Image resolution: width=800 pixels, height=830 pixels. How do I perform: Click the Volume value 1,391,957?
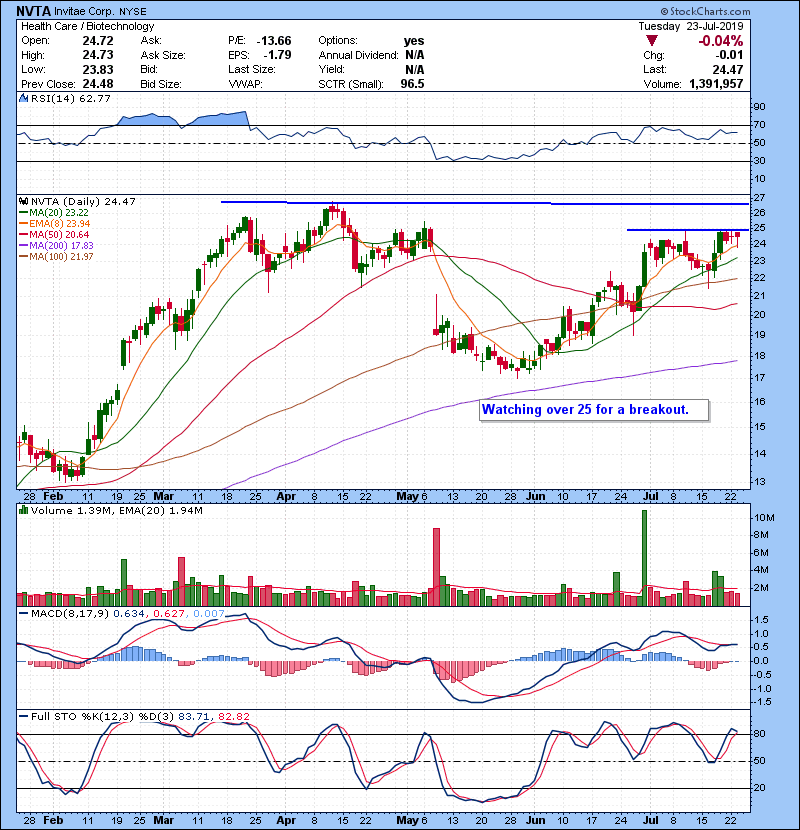tap(716, 84)
